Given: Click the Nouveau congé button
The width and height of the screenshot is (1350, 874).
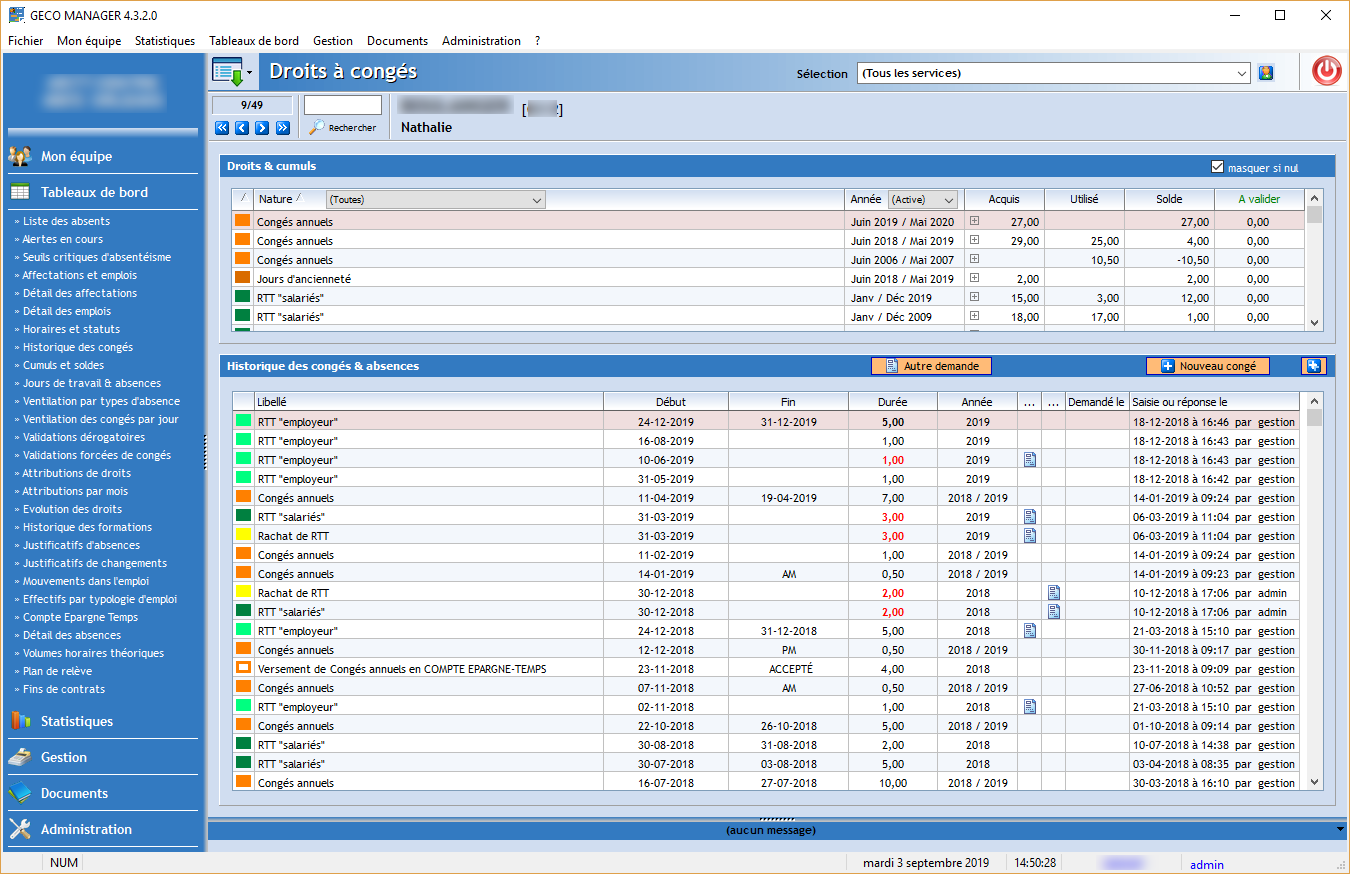Looking at the screenshot, I should click(1208, 366).
